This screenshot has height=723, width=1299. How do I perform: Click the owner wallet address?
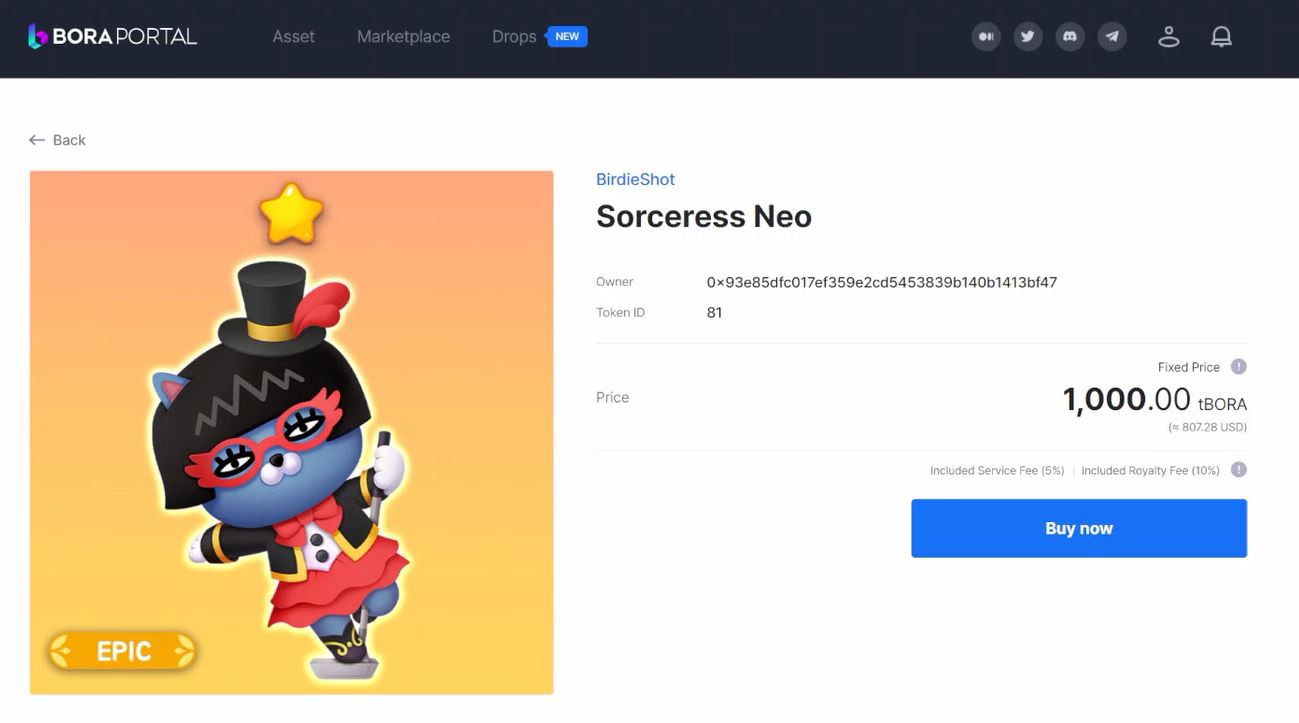click(882, 283)
